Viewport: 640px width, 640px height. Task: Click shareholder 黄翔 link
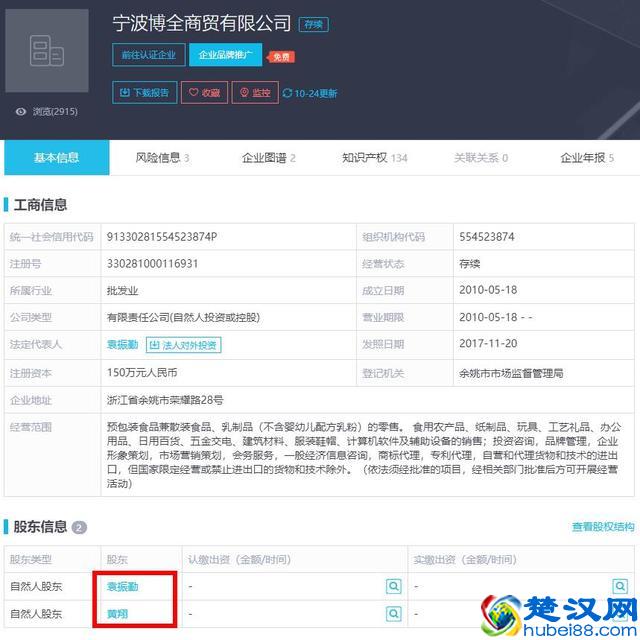pyautogui.click(x=117, y=613)
